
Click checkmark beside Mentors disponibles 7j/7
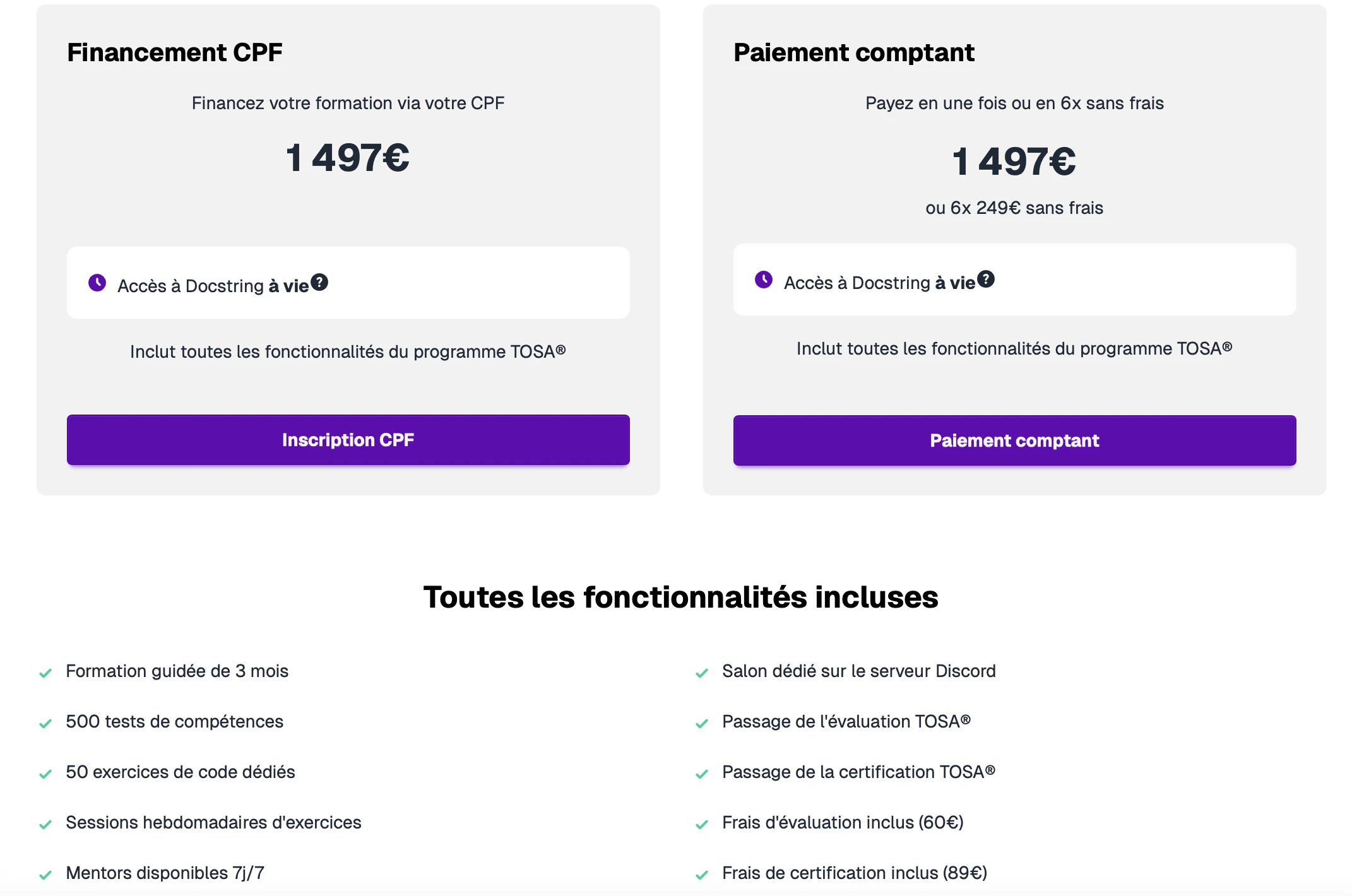[45, 875]
